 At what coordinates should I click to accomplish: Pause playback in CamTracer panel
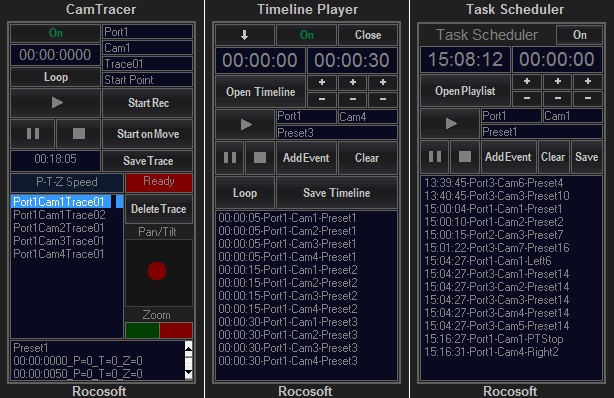pos(33,134)
